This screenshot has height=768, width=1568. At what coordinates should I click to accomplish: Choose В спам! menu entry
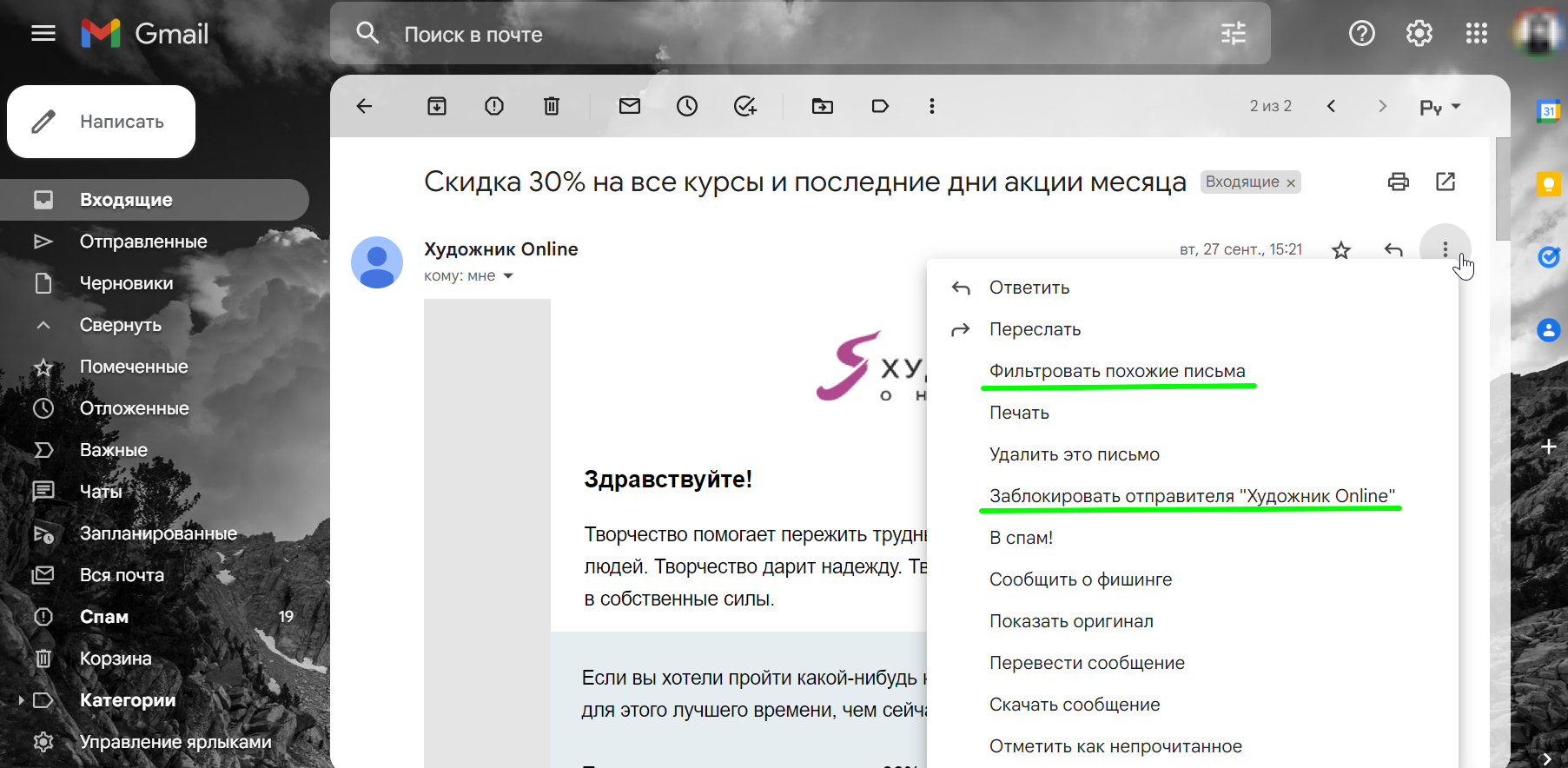pyautogui.click(x=1193, y=538)
